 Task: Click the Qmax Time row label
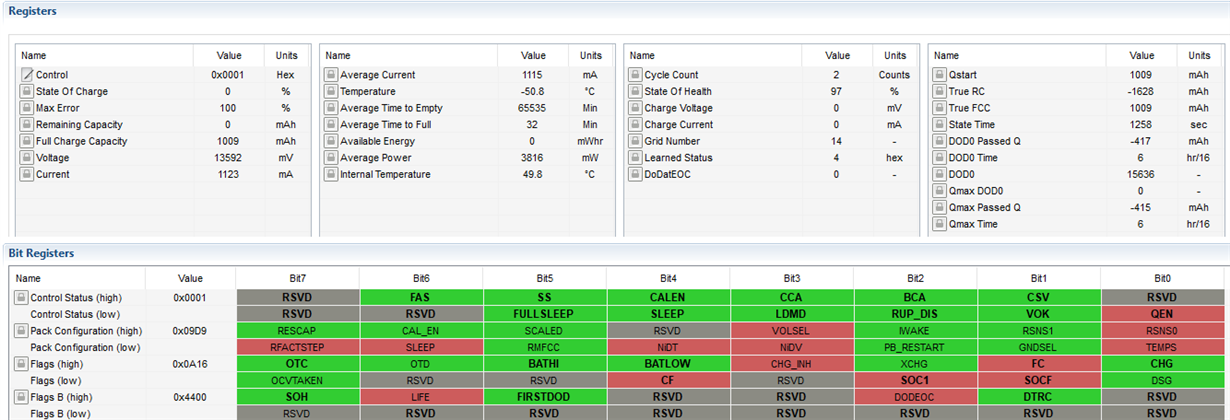[973, 224]
